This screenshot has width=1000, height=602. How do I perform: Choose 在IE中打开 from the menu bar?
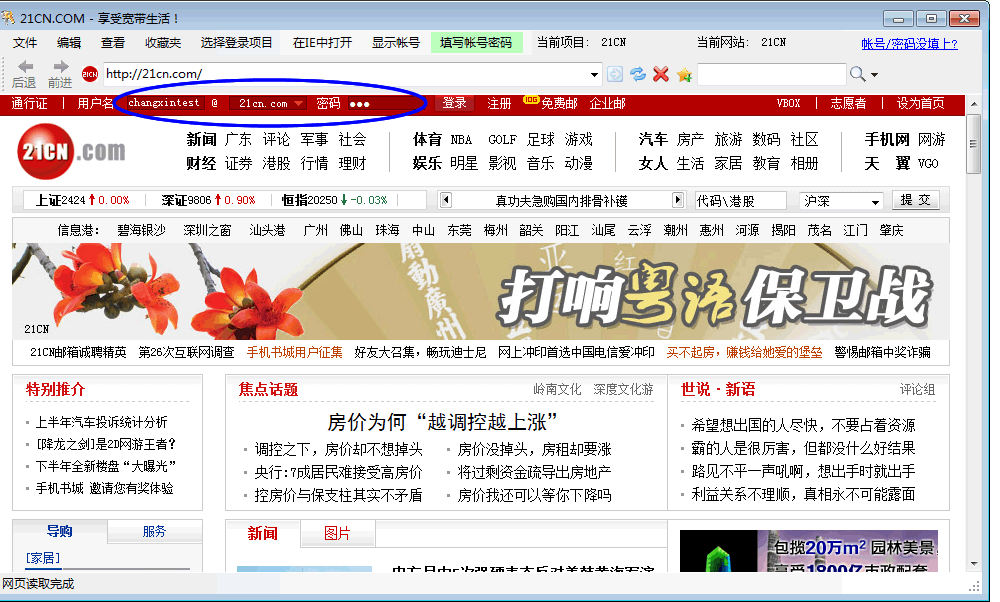pos(322,43)
